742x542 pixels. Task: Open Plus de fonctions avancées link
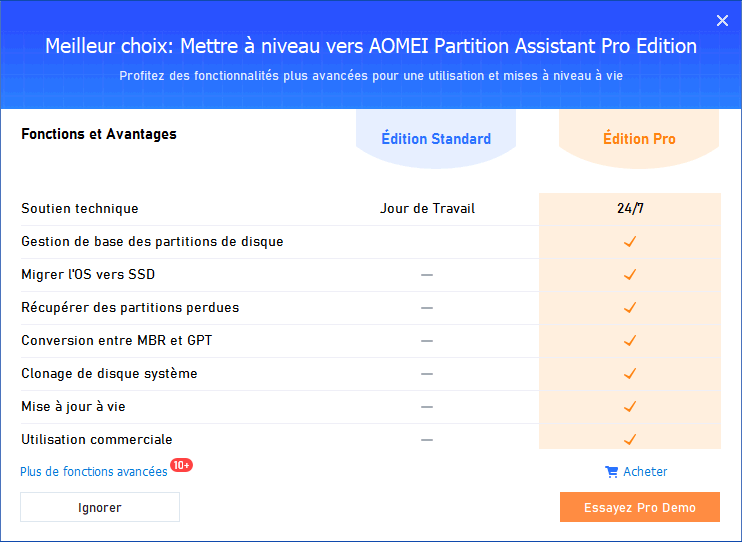tap(94, 472)
